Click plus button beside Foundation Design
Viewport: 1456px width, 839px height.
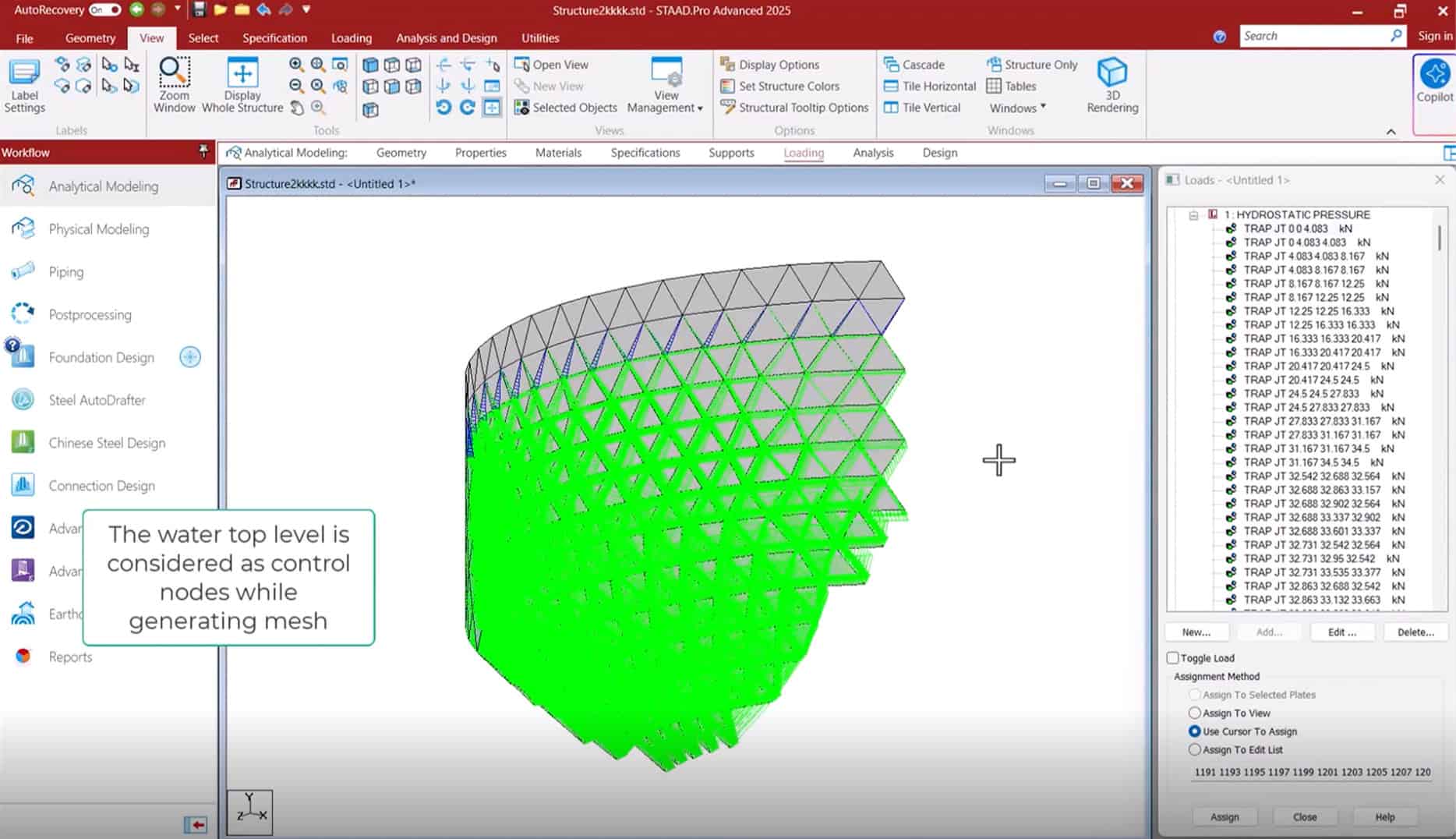pos(190,357)
